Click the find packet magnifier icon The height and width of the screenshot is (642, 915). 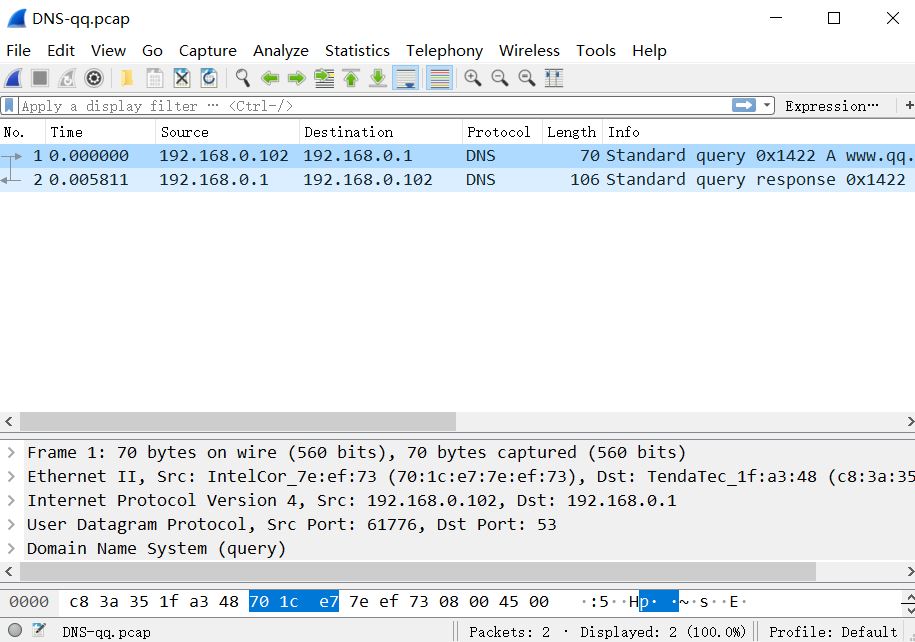tap(243, 78)
